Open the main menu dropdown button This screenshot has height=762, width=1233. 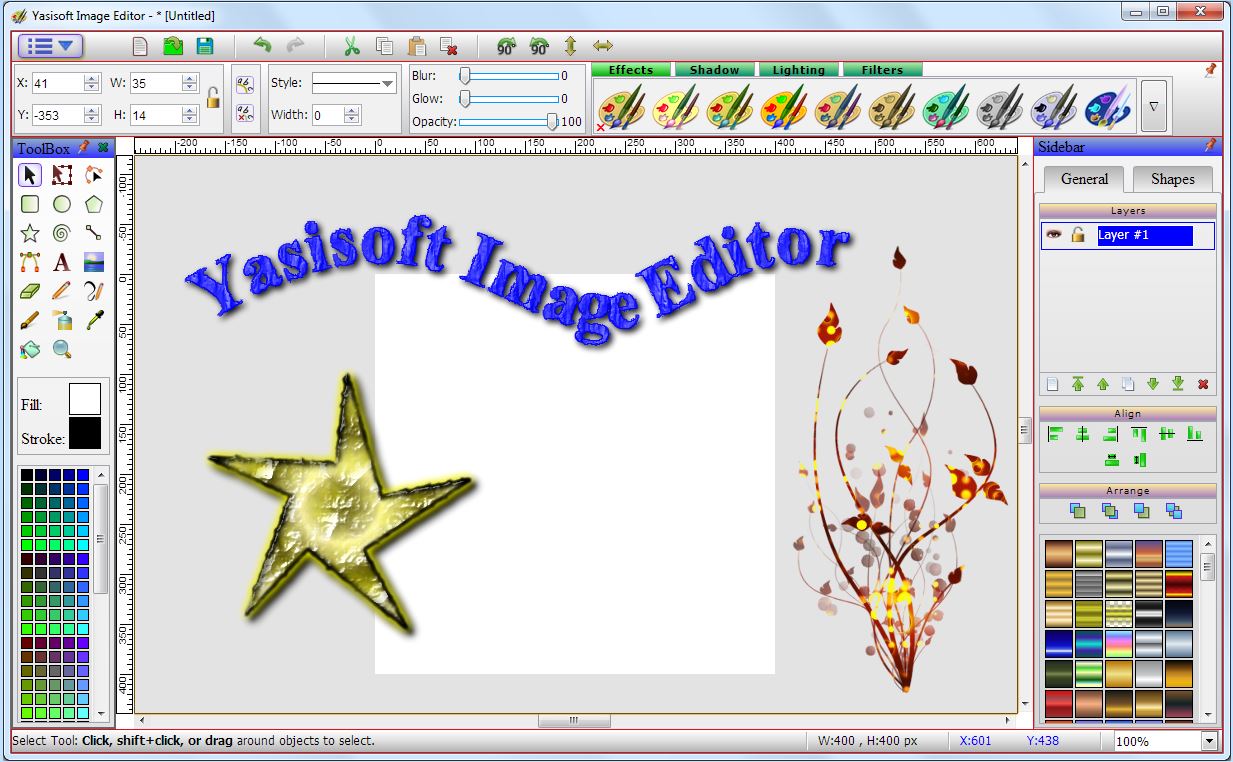click(x=50, y=46)
